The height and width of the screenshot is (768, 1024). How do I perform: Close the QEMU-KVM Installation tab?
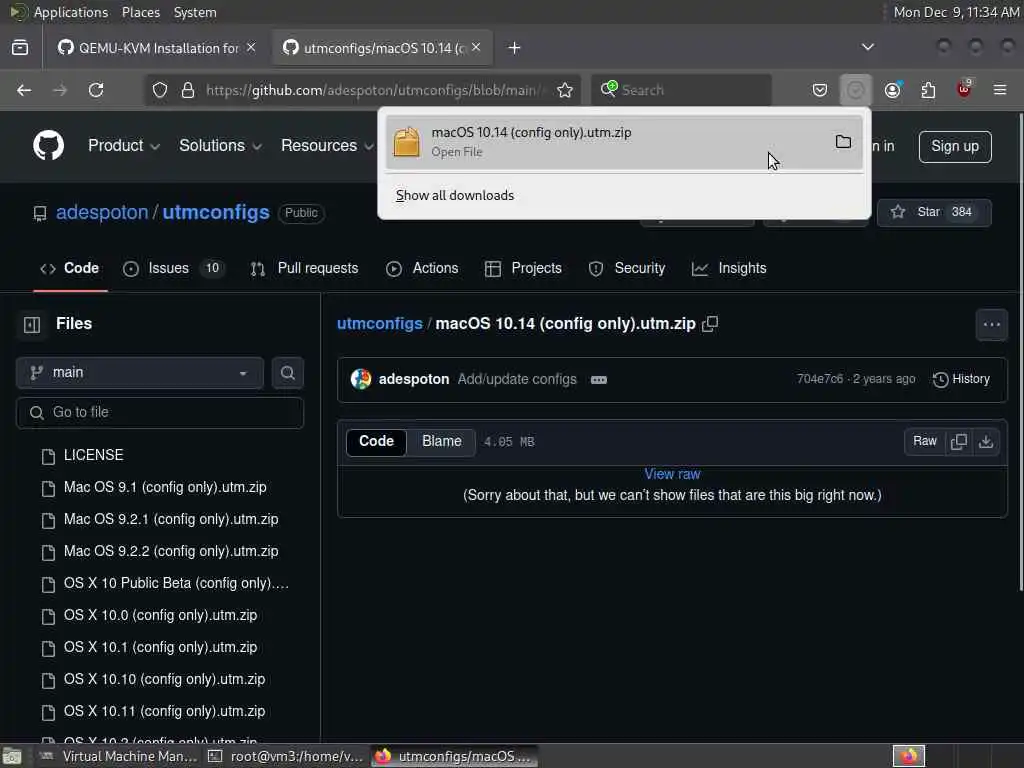click(251, 47)
